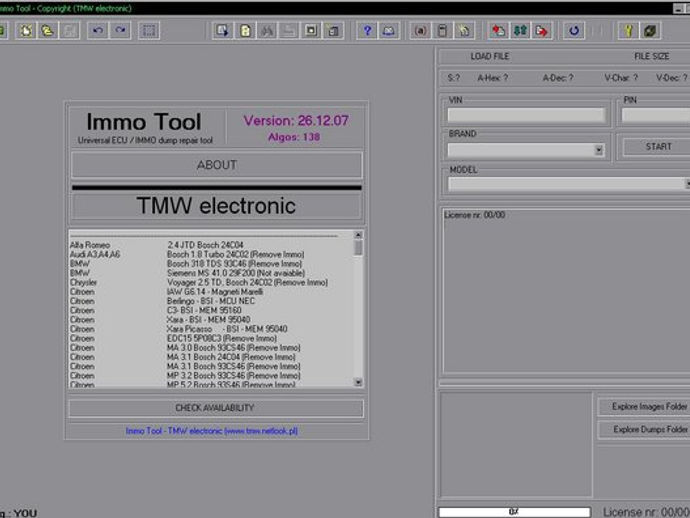The width and height of the screenshot is (690, 518).
Task: Click the CHECK AVAILABILITY button
Action: coord(216,408)
